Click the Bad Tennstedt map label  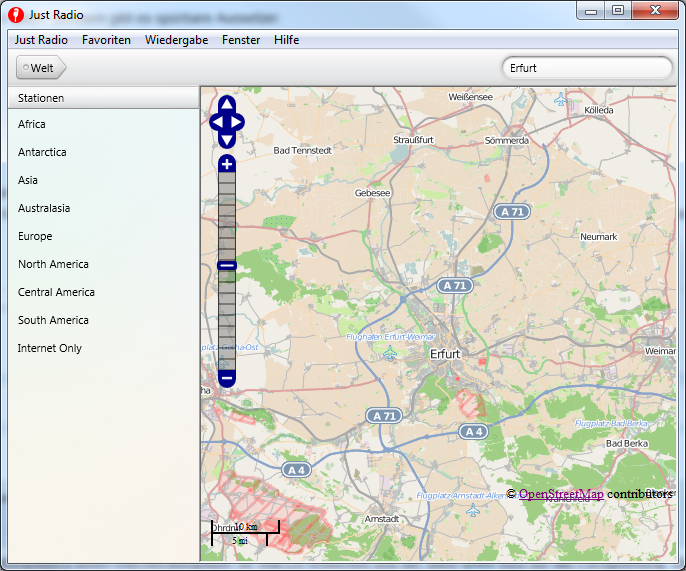(x=302, y=151)
